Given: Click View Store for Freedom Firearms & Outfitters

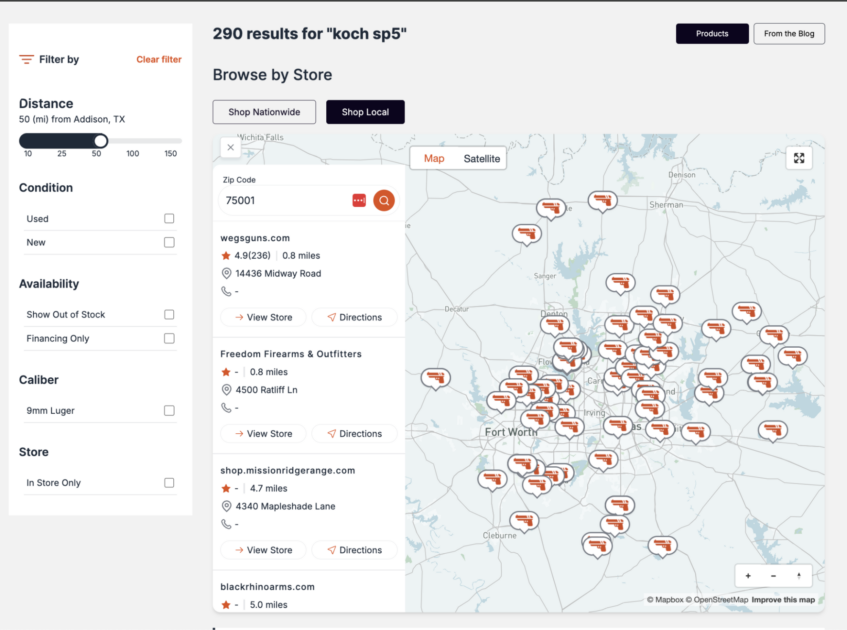Looking at the screenshot, I should click(x=264, y=433).
